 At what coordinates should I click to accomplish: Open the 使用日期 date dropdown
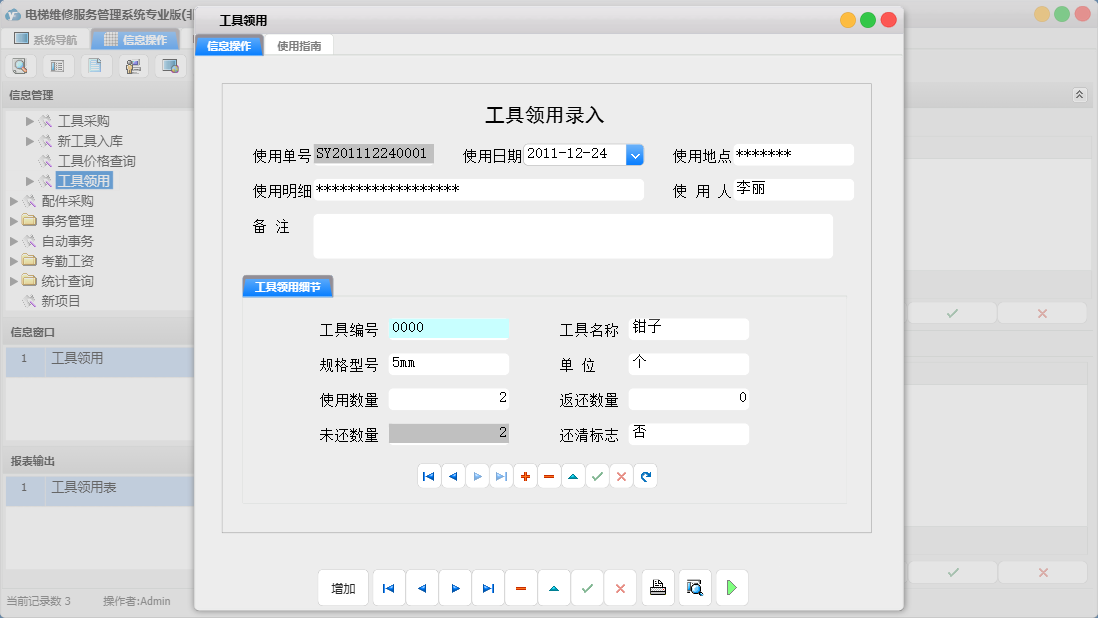coord(634,154)
